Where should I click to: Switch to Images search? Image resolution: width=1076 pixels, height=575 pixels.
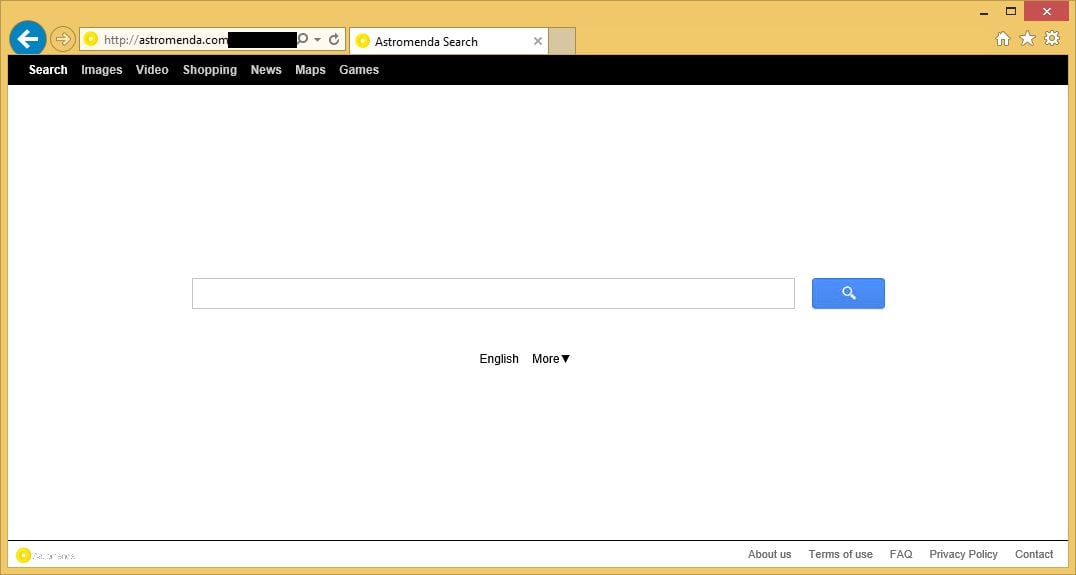click(102, 69)
